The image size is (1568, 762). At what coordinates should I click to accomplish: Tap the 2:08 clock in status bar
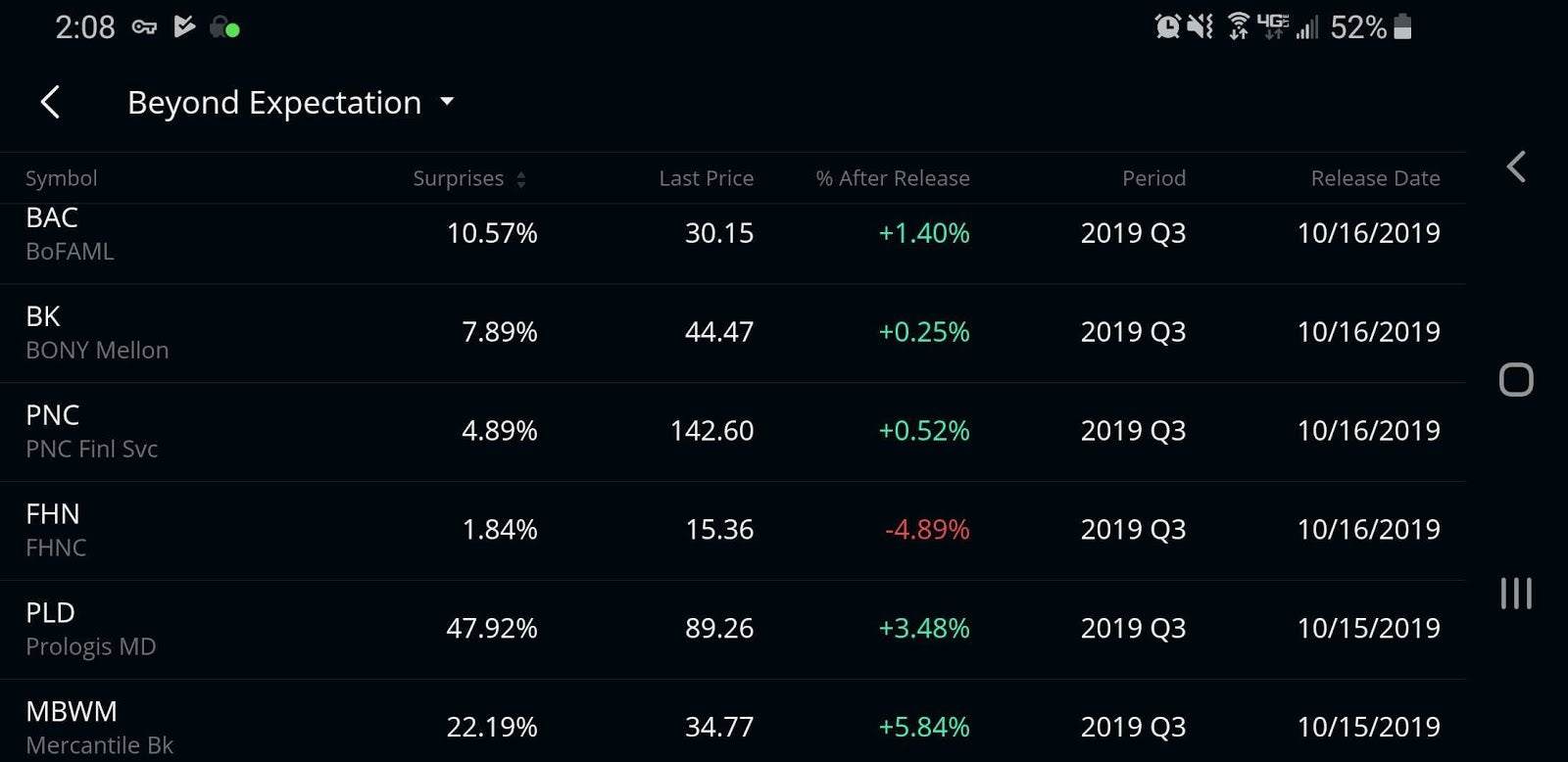(84, 27)
